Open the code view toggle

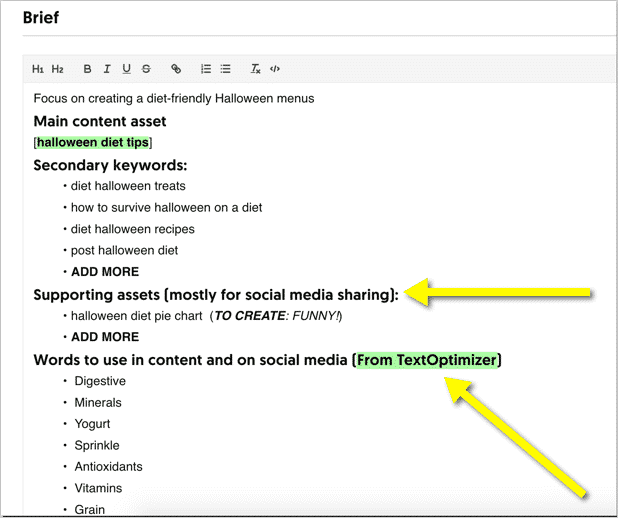(x=275, y=69)
